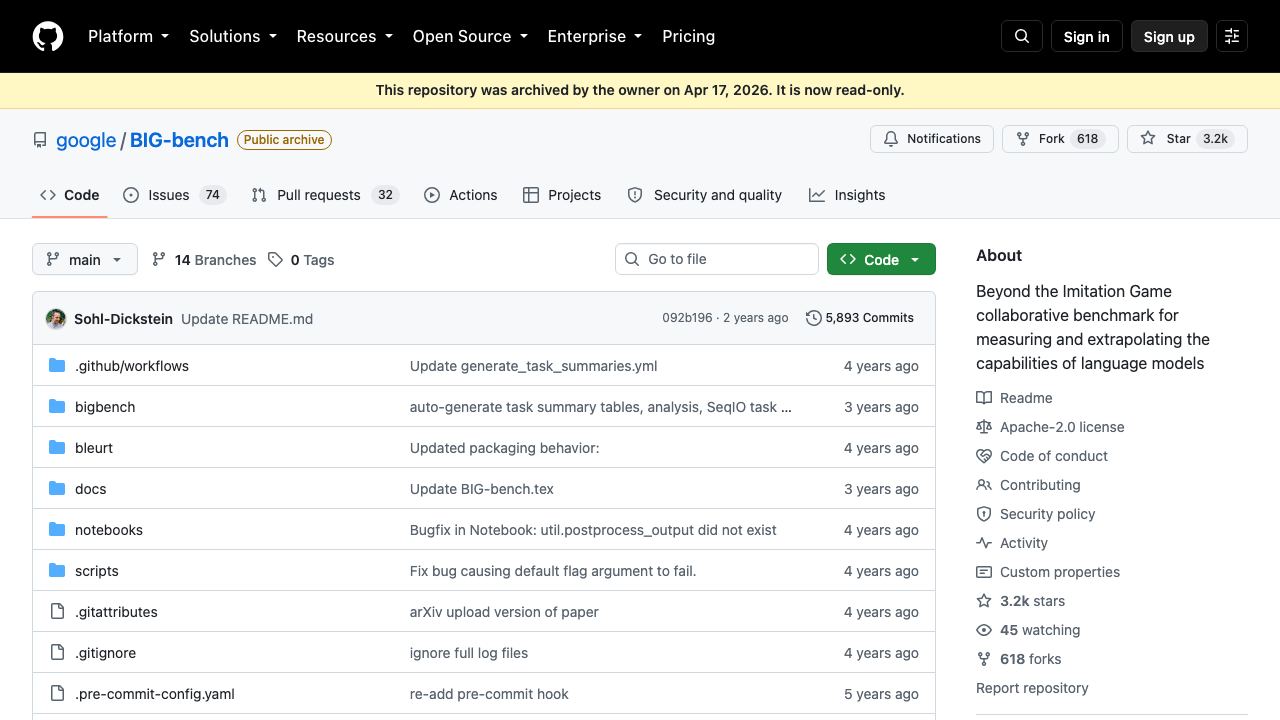1280x720 pixels.
Task: Open the Projects tab
Action: point(562,195)
